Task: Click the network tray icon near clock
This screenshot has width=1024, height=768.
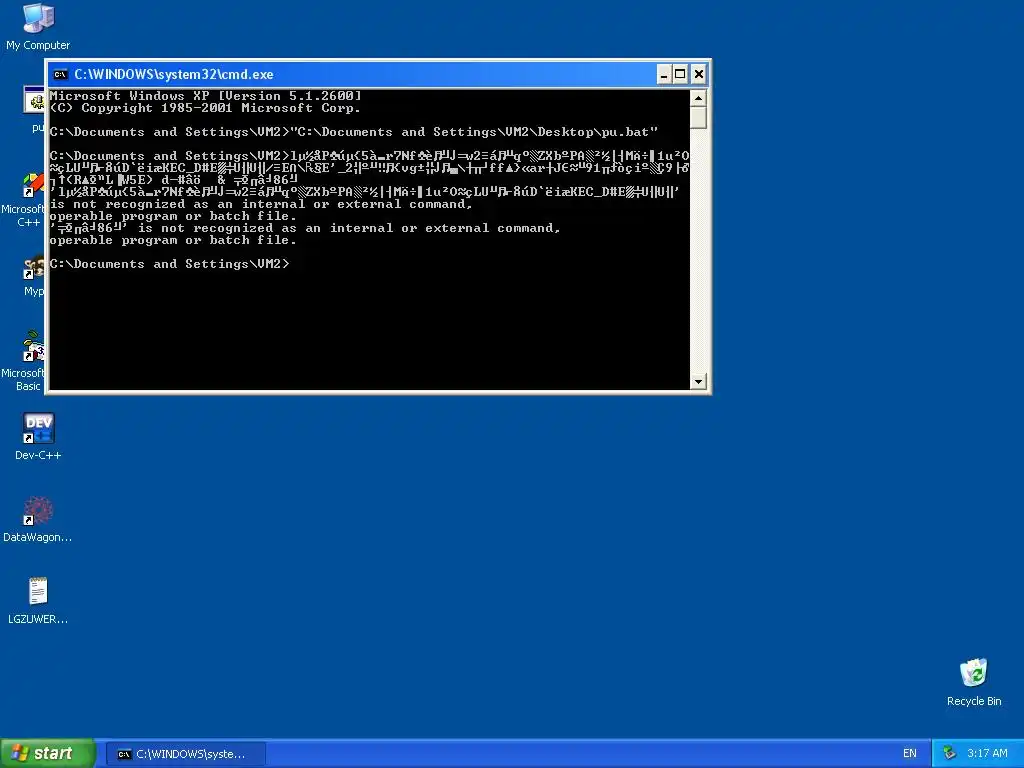Action: point(950,753)
